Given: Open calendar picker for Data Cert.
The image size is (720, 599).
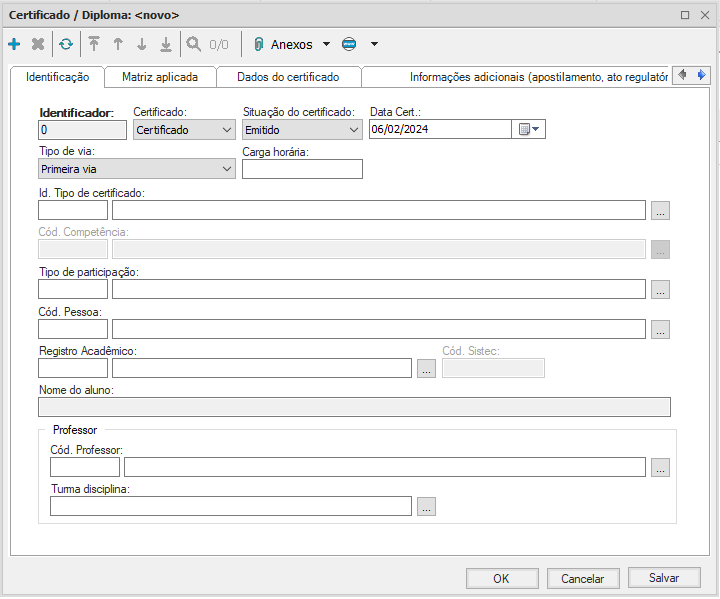Looking at the screenshot, I should tap(528, 129).
